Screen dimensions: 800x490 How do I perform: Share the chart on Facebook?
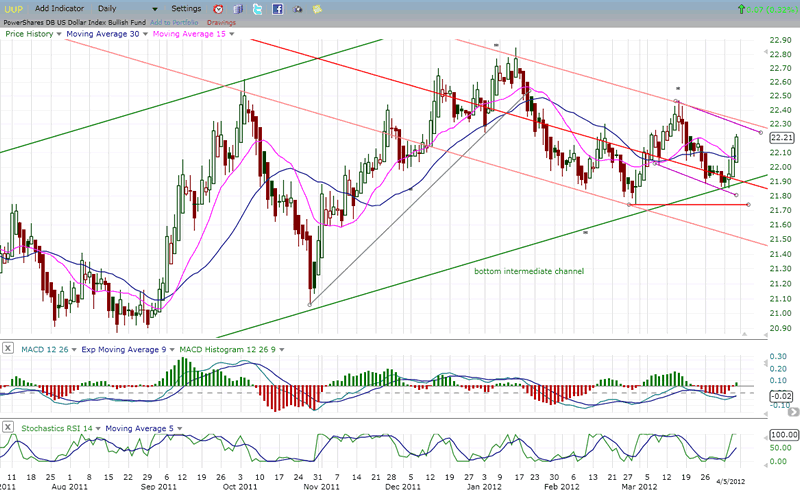click(278, 9)
